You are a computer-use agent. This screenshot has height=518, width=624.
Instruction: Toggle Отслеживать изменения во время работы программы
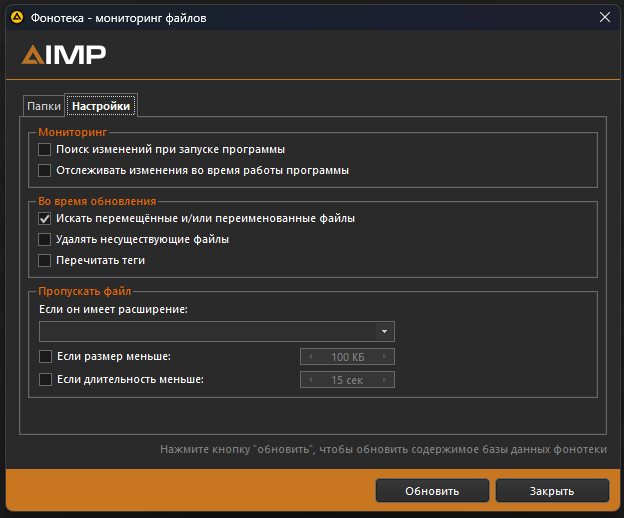point(44,170)
